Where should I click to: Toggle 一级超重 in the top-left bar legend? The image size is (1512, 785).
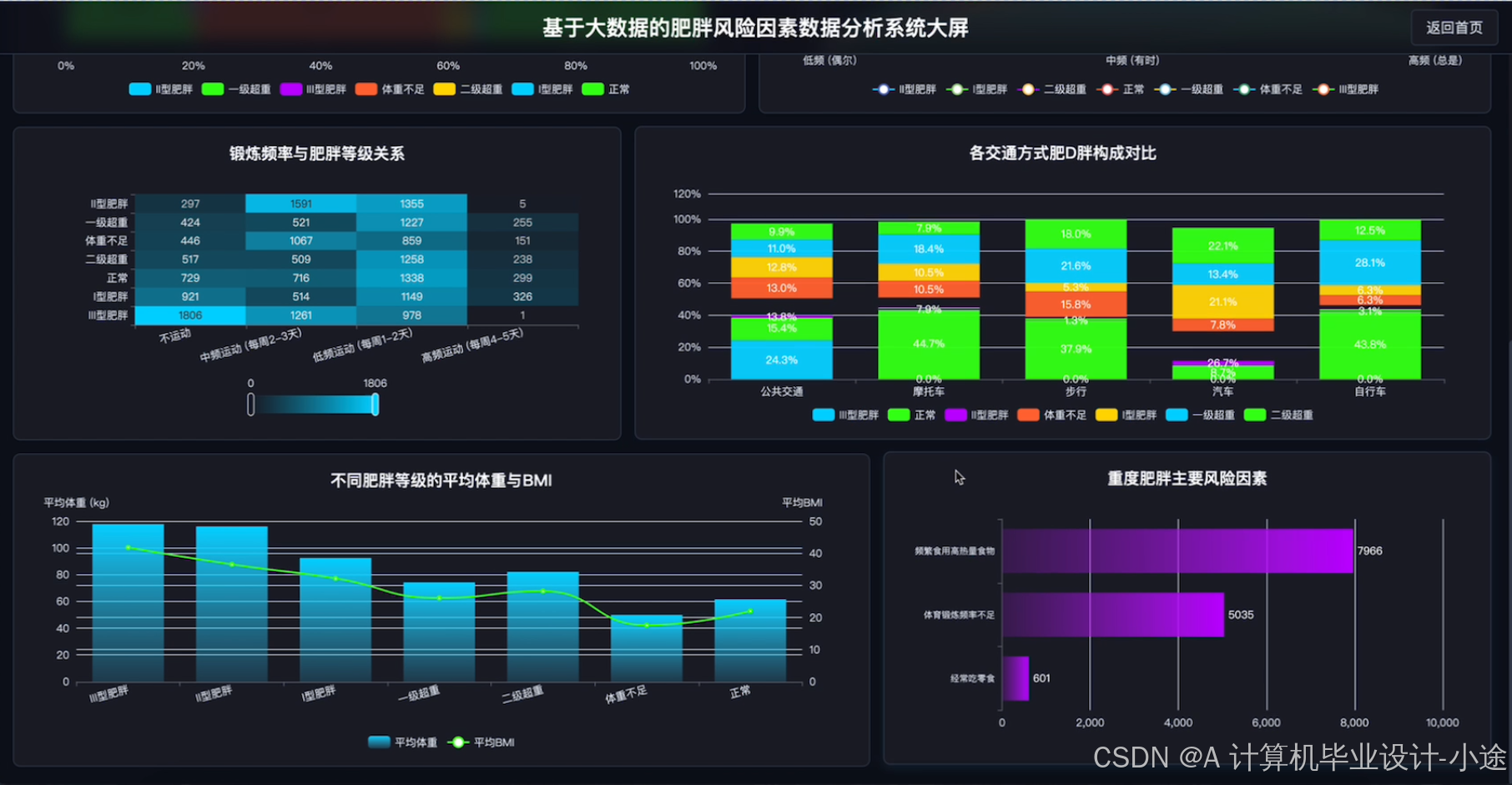[236, 89]
